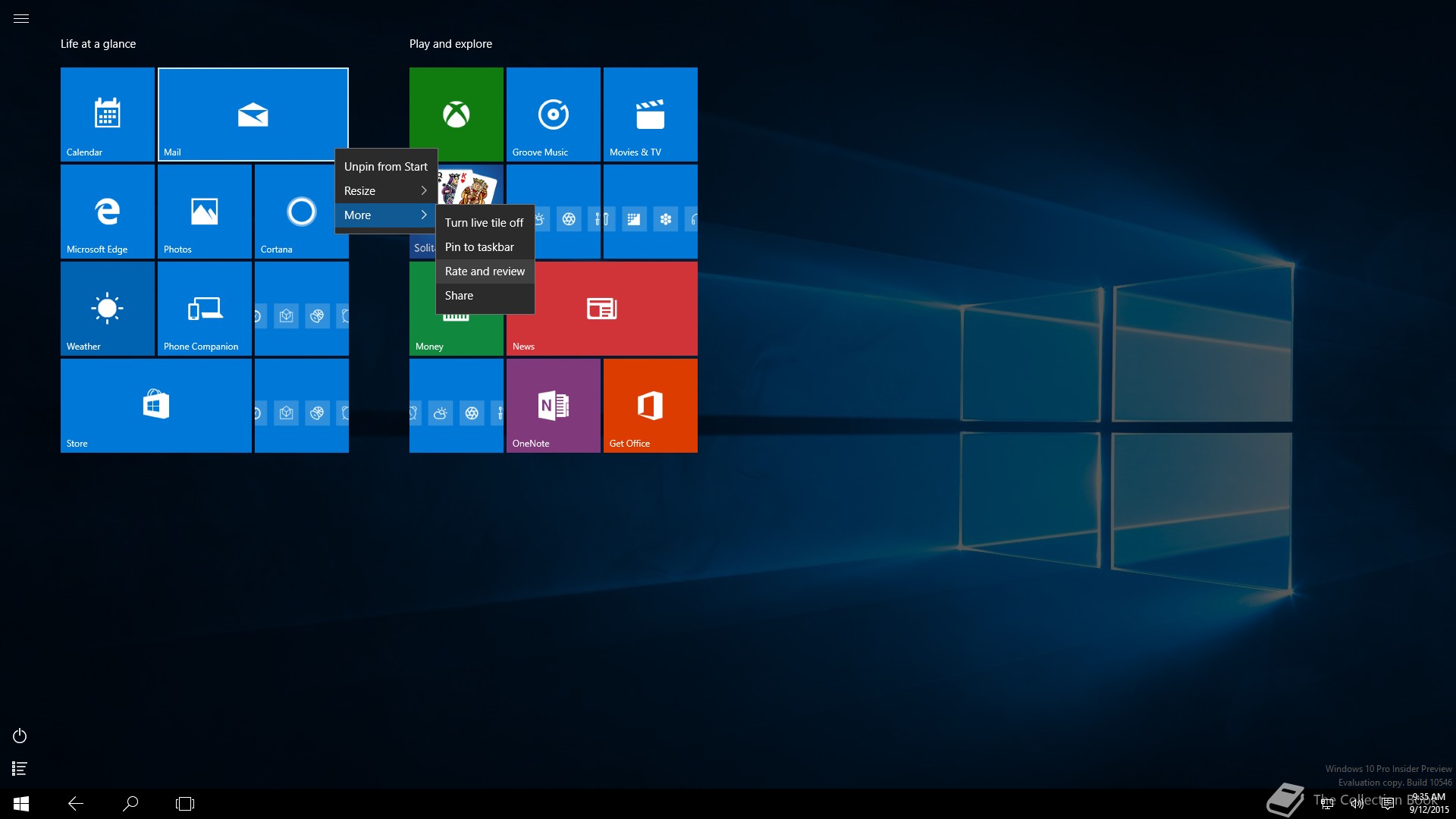Open the Movies & TV tile

[651, 115]
